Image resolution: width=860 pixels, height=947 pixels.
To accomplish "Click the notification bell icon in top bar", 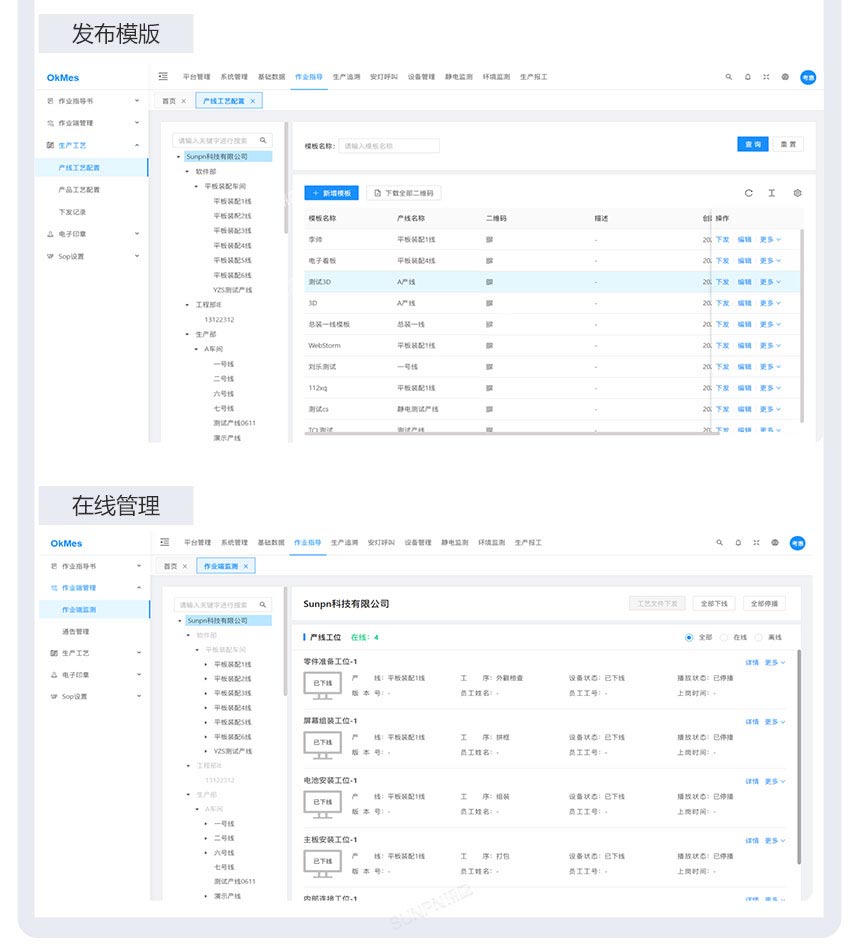I will [746, 76].
